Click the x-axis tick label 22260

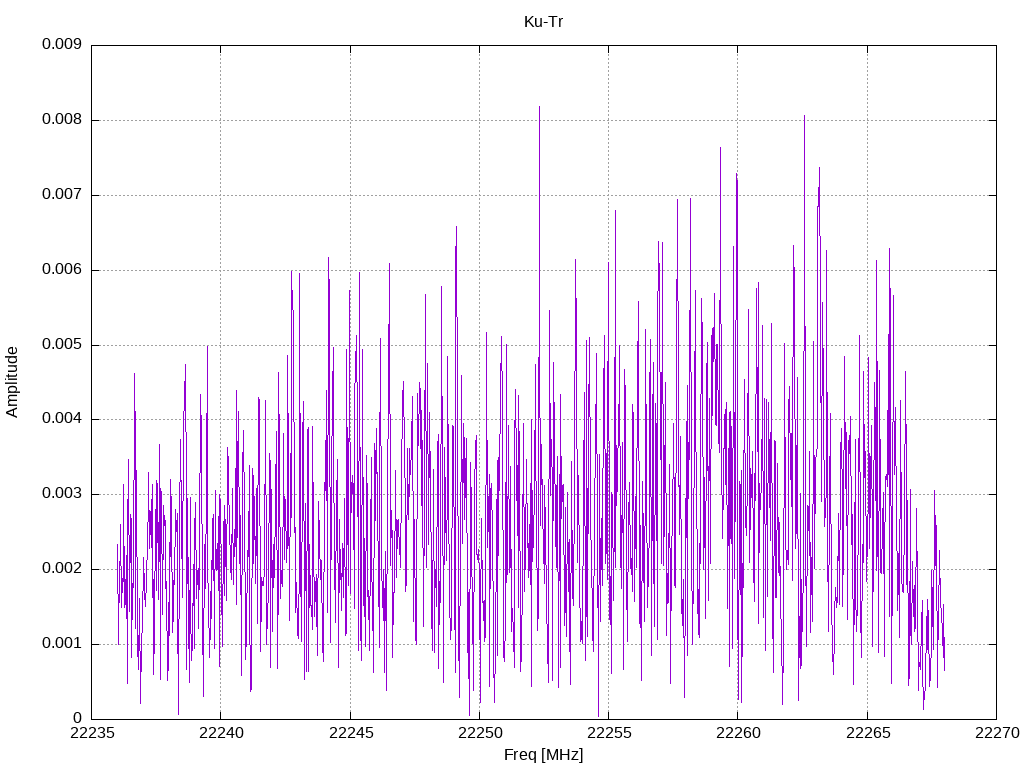[739, 733]
